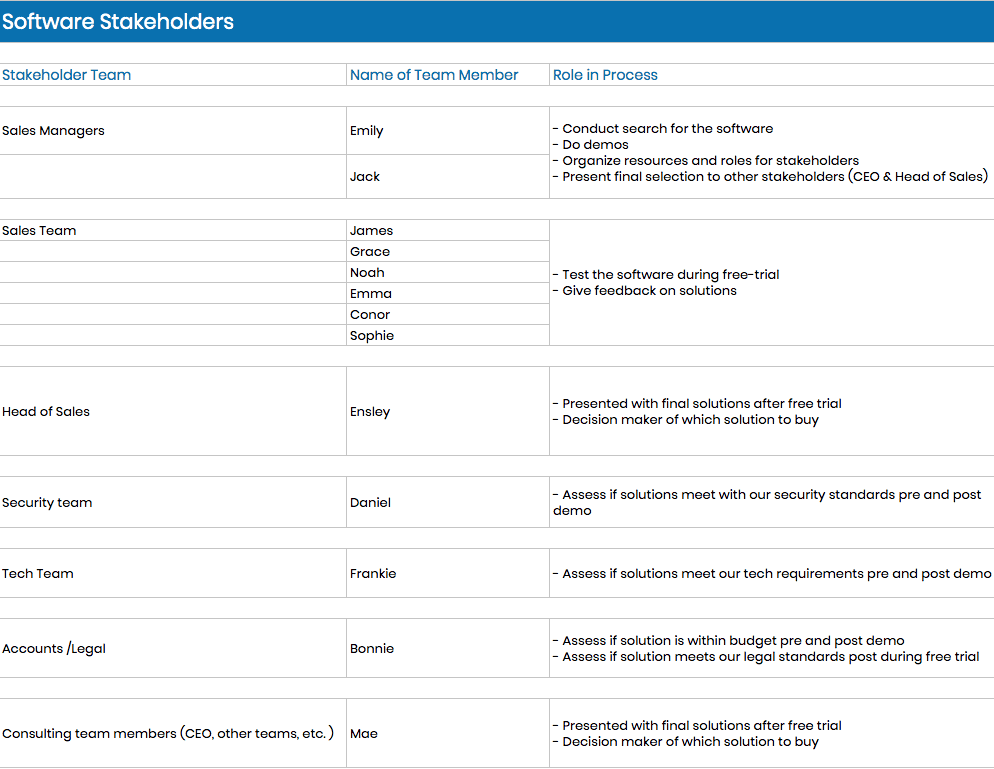This screenshot has width=994, height=769.
Task: Click the Stakeholder Team column header
Action: click(173, 75)
